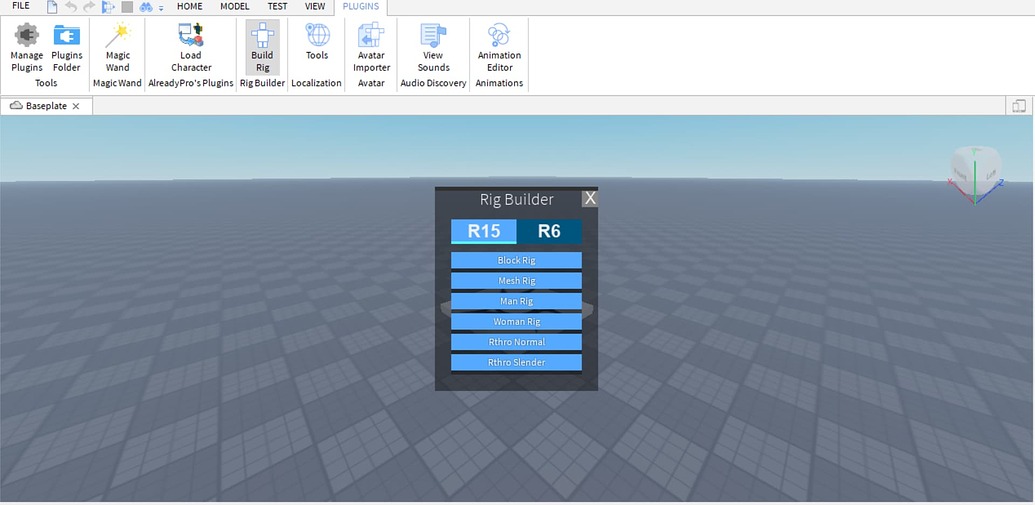Click the Load Character plugin icon

click(191, 47)
